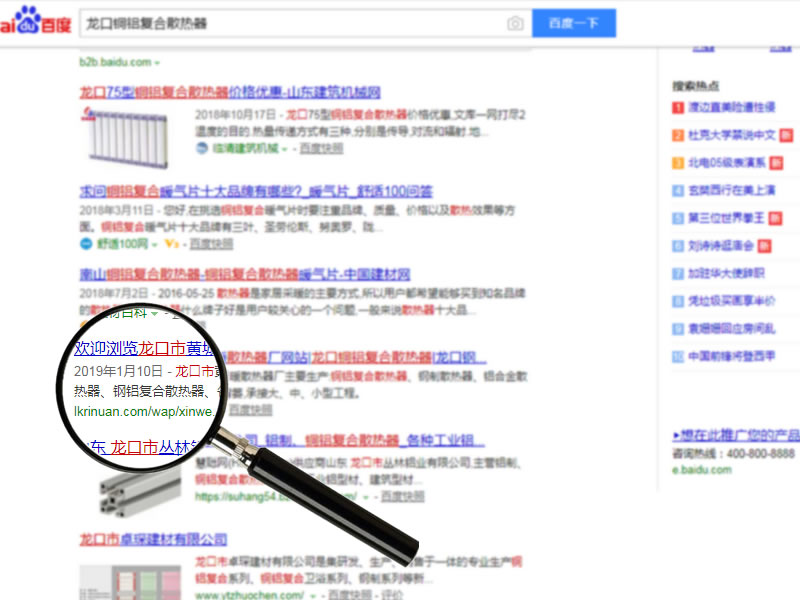Screen dimensions: 800x600
Task: Click the 2018年10月17日 result date
Action: [235, 115]
